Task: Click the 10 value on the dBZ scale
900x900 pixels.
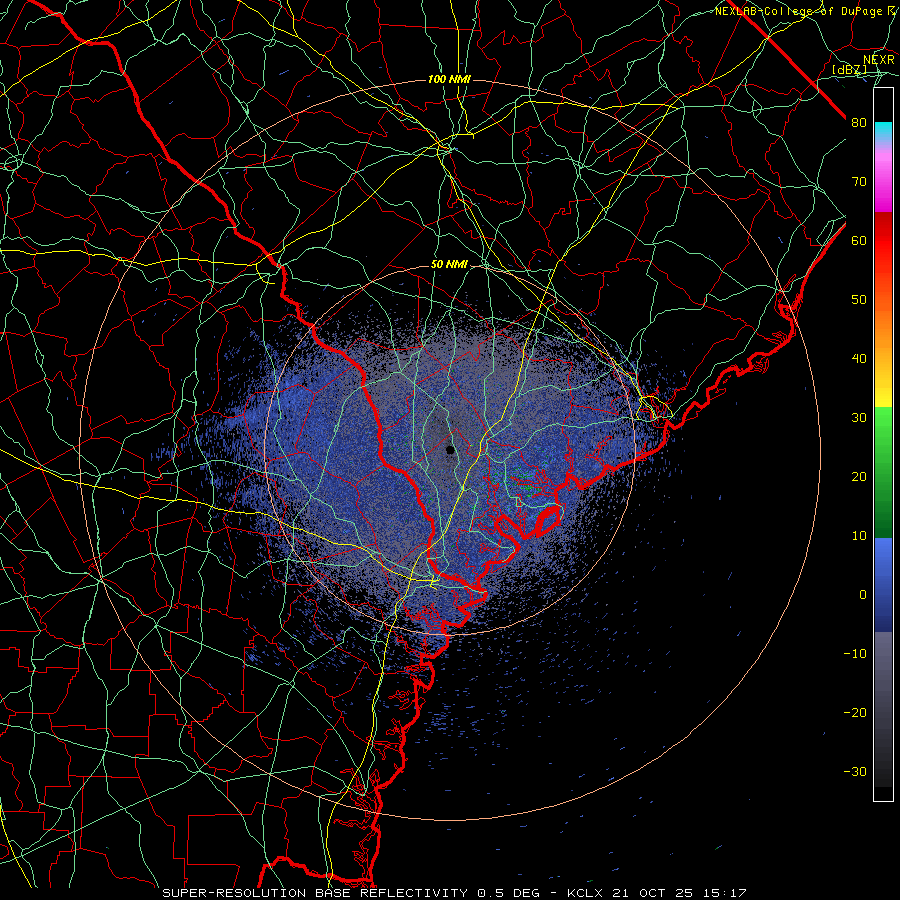Action: click(859, 536)
